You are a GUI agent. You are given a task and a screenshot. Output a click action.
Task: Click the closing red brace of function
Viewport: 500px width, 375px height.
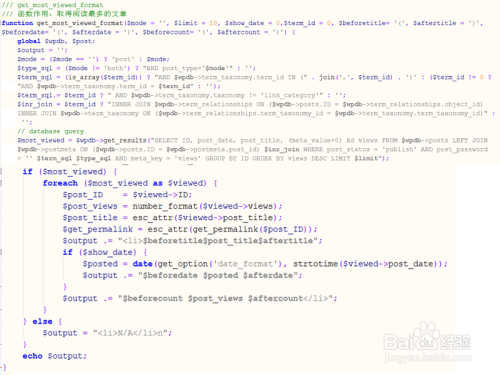[x=4, y=367]
